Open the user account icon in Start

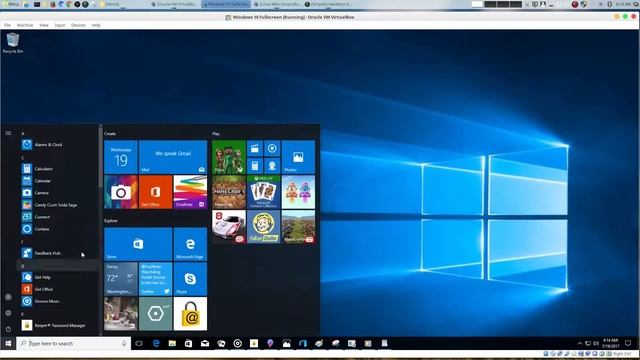(8, 297)
